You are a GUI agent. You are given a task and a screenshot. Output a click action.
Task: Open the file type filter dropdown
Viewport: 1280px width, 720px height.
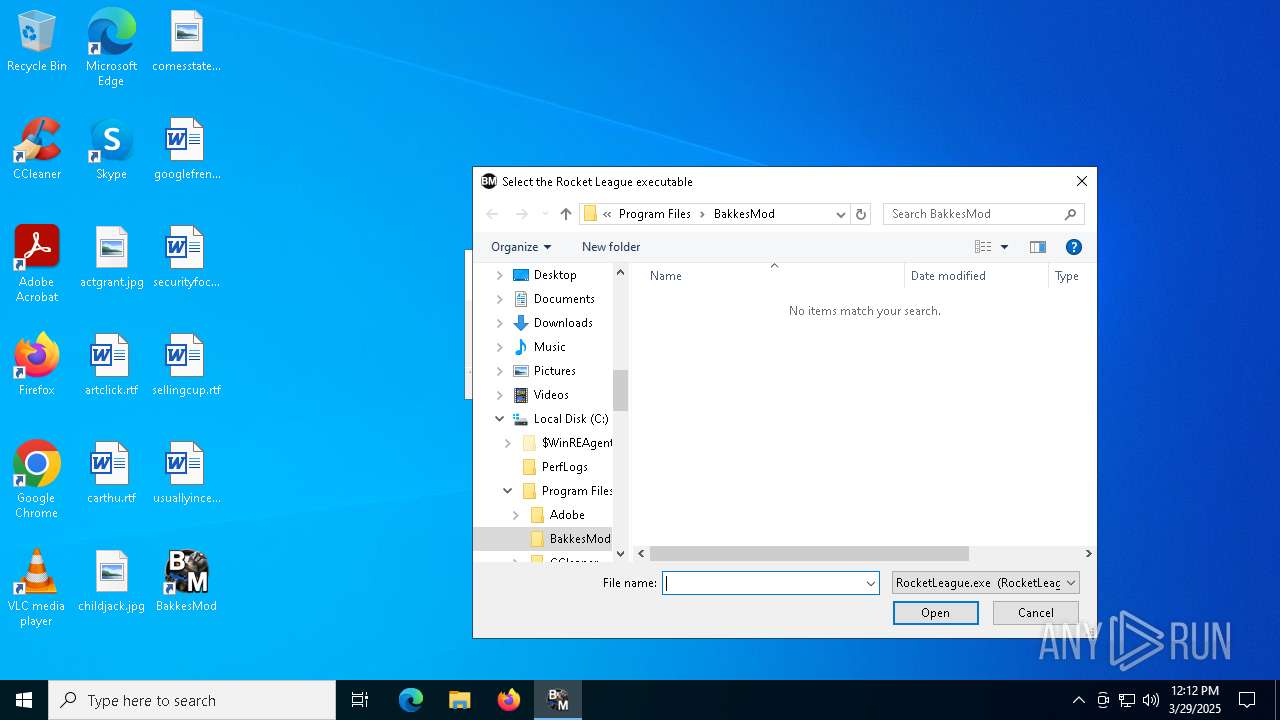[x=1071, y=583]
